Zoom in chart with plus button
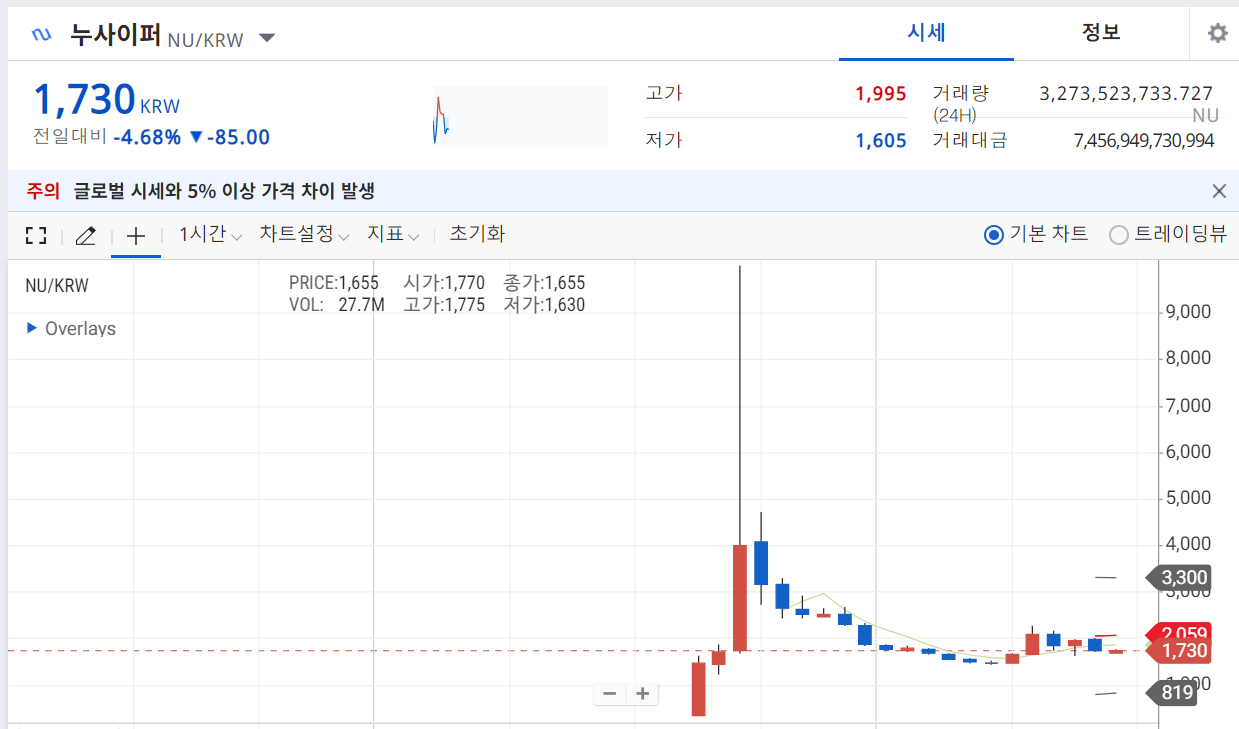1239x729 pixels. pyautogui.click(x=643, y=693)
